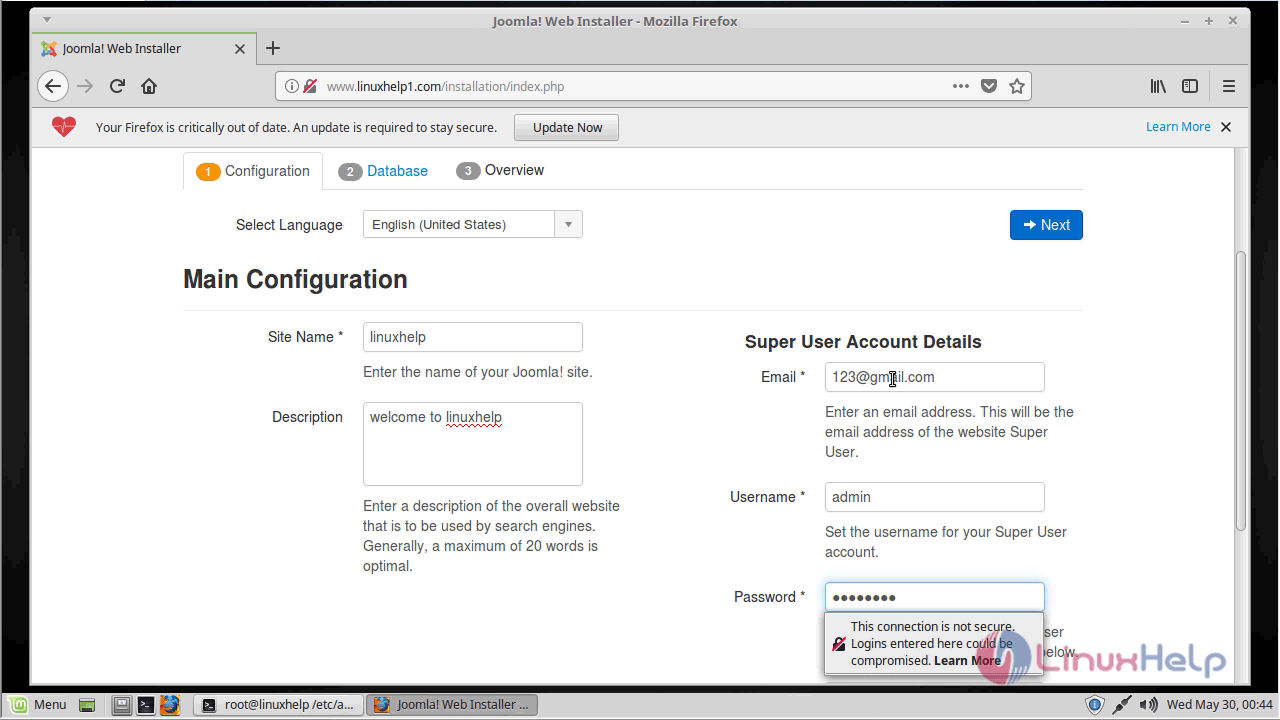
Task: Switch to the Configuration step tab
Action: pyautogui.click(x=253, y=171)
